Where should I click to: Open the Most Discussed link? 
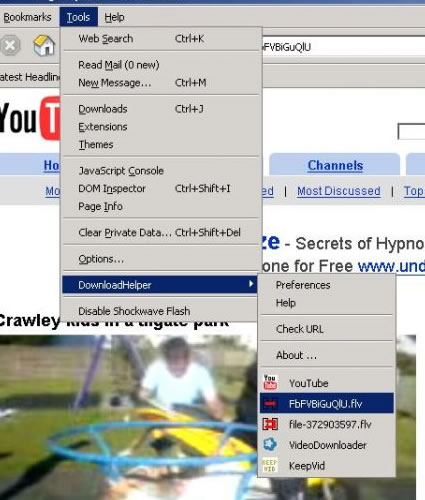click(339, 191)
